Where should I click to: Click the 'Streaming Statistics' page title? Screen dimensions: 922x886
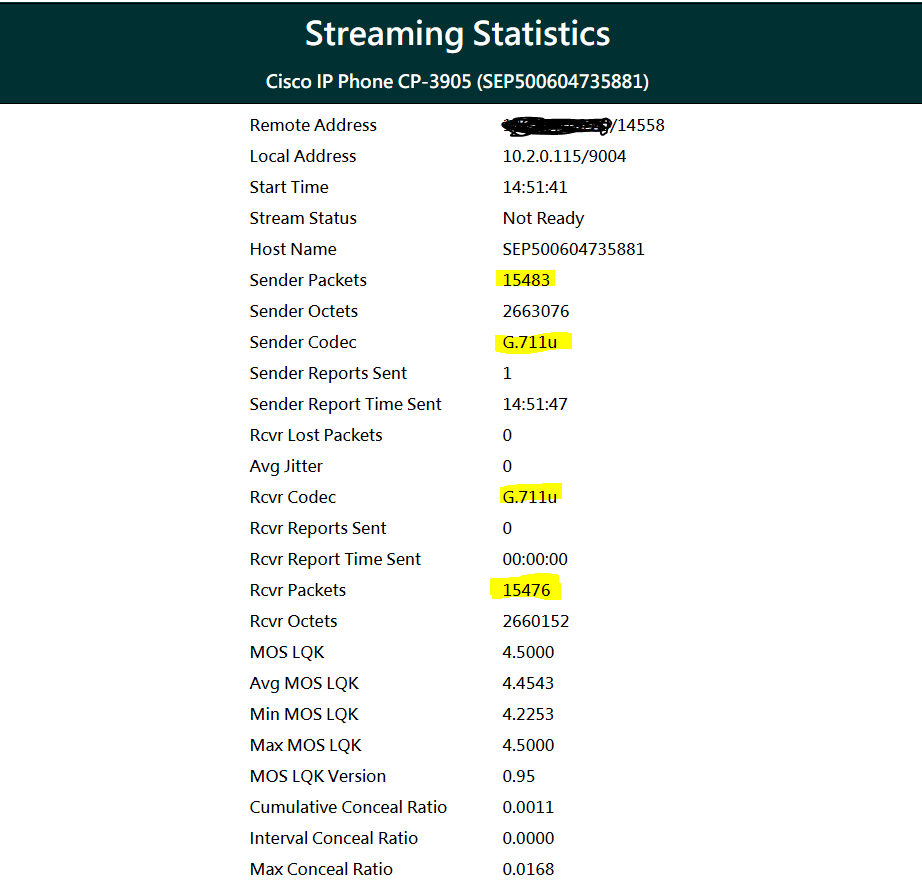coord(457,34)
